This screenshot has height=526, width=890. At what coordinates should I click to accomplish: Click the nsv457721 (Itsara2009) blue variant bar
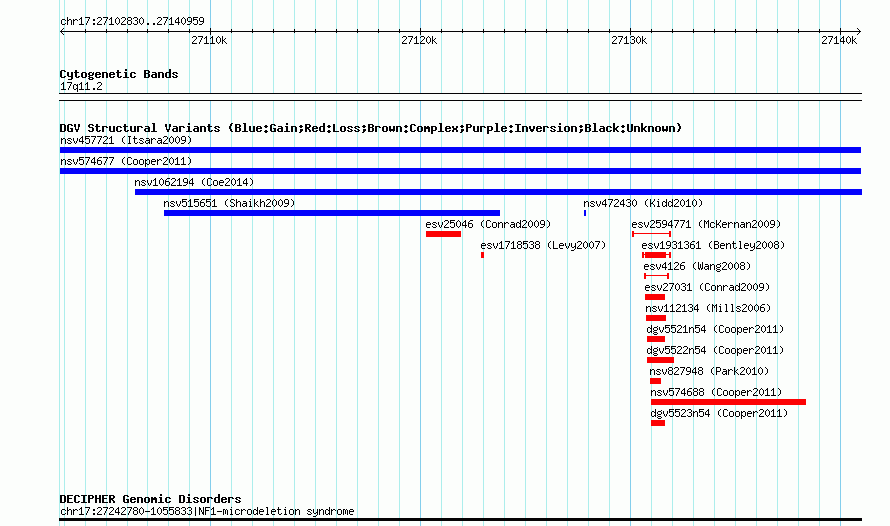click(x=460, y=150)
